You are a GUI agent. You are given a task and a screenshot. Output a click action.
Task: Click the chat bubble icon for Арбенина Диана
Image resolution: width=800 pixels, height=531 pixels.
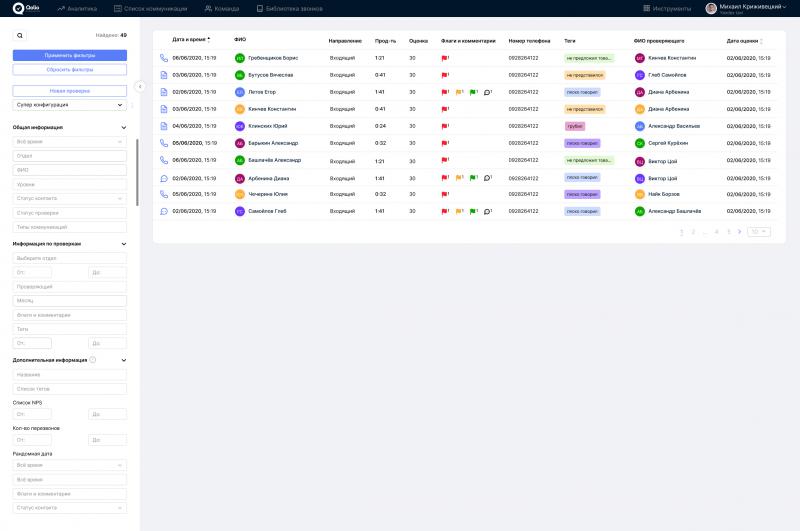click(164, 178)
